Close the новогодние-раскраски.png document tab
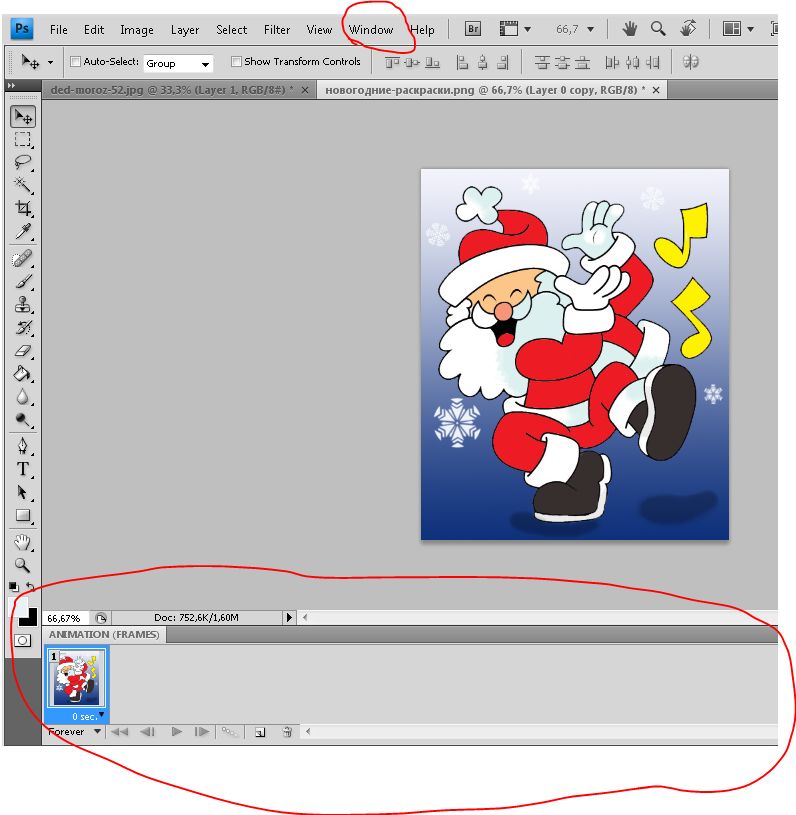The height and width of the screenshot is (815, 796). pyautogui.click(x=656, y=90)
